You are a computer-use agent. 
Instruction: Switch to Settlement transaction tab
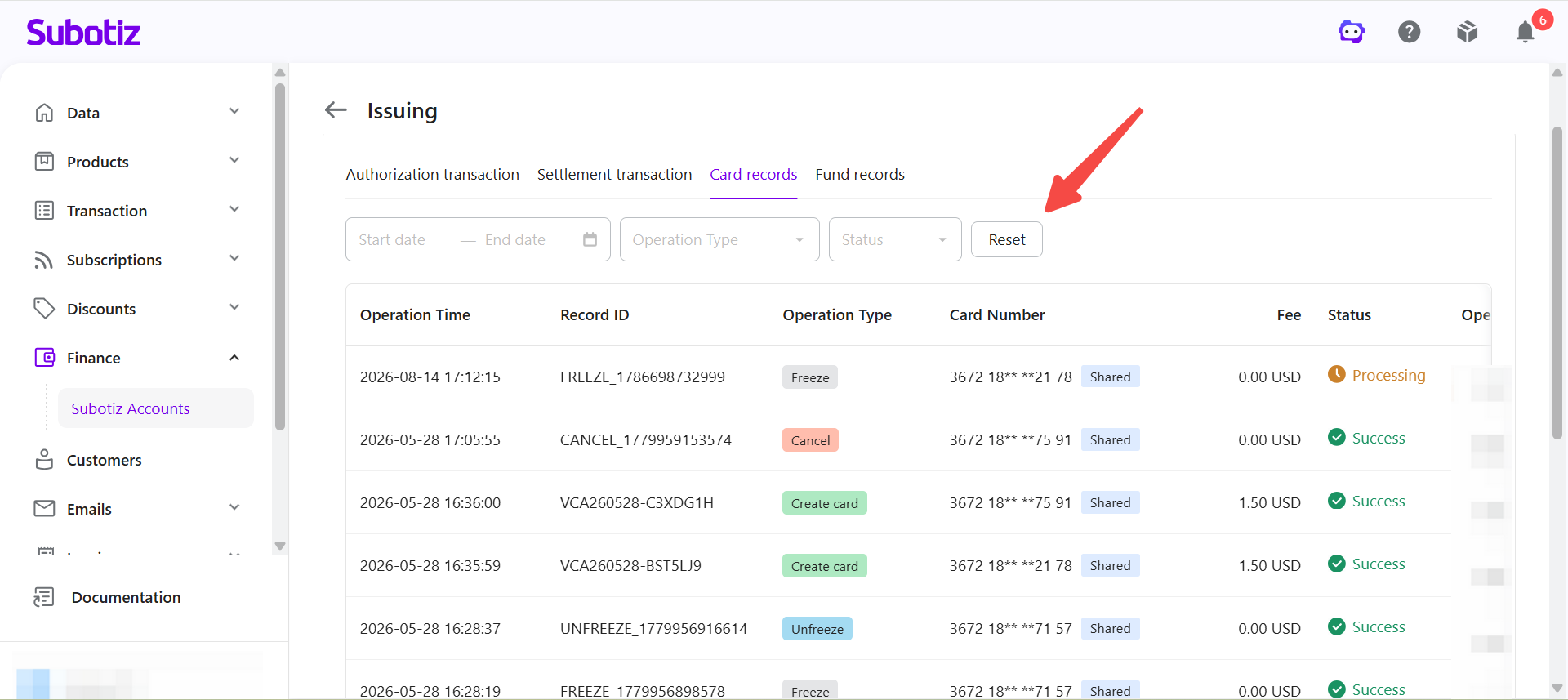pos(614,174)
